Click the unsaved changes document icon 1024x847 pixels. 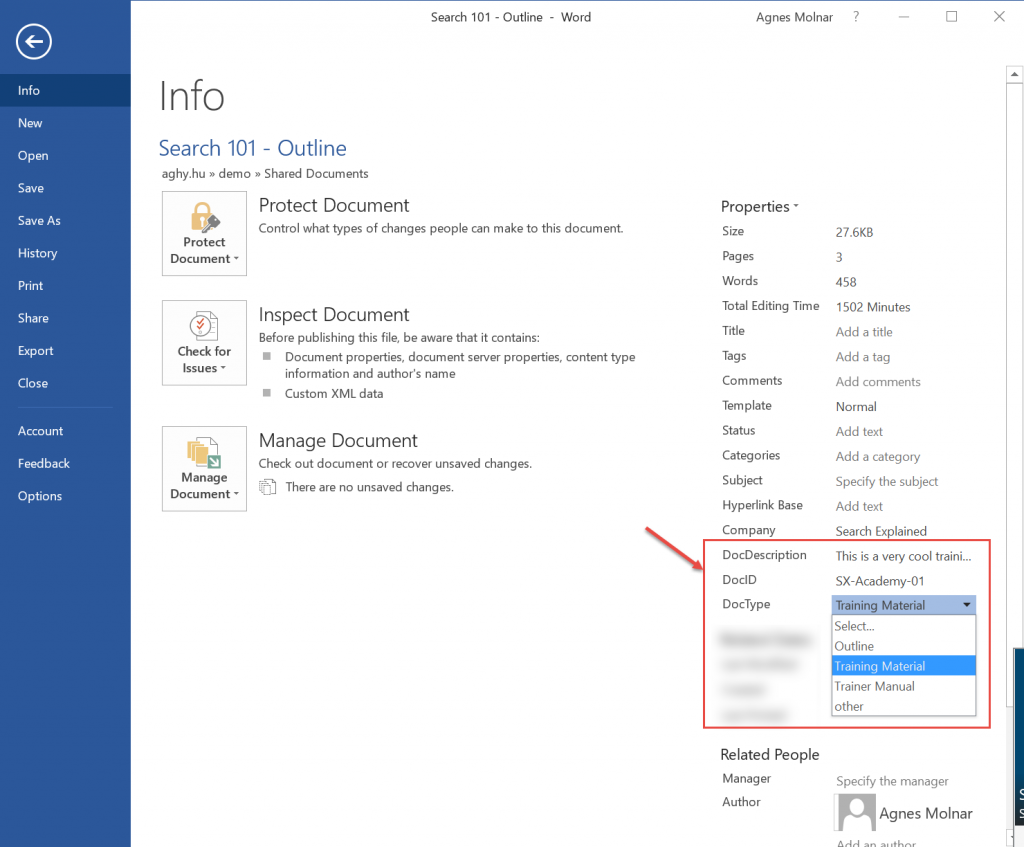pos(267,487)
